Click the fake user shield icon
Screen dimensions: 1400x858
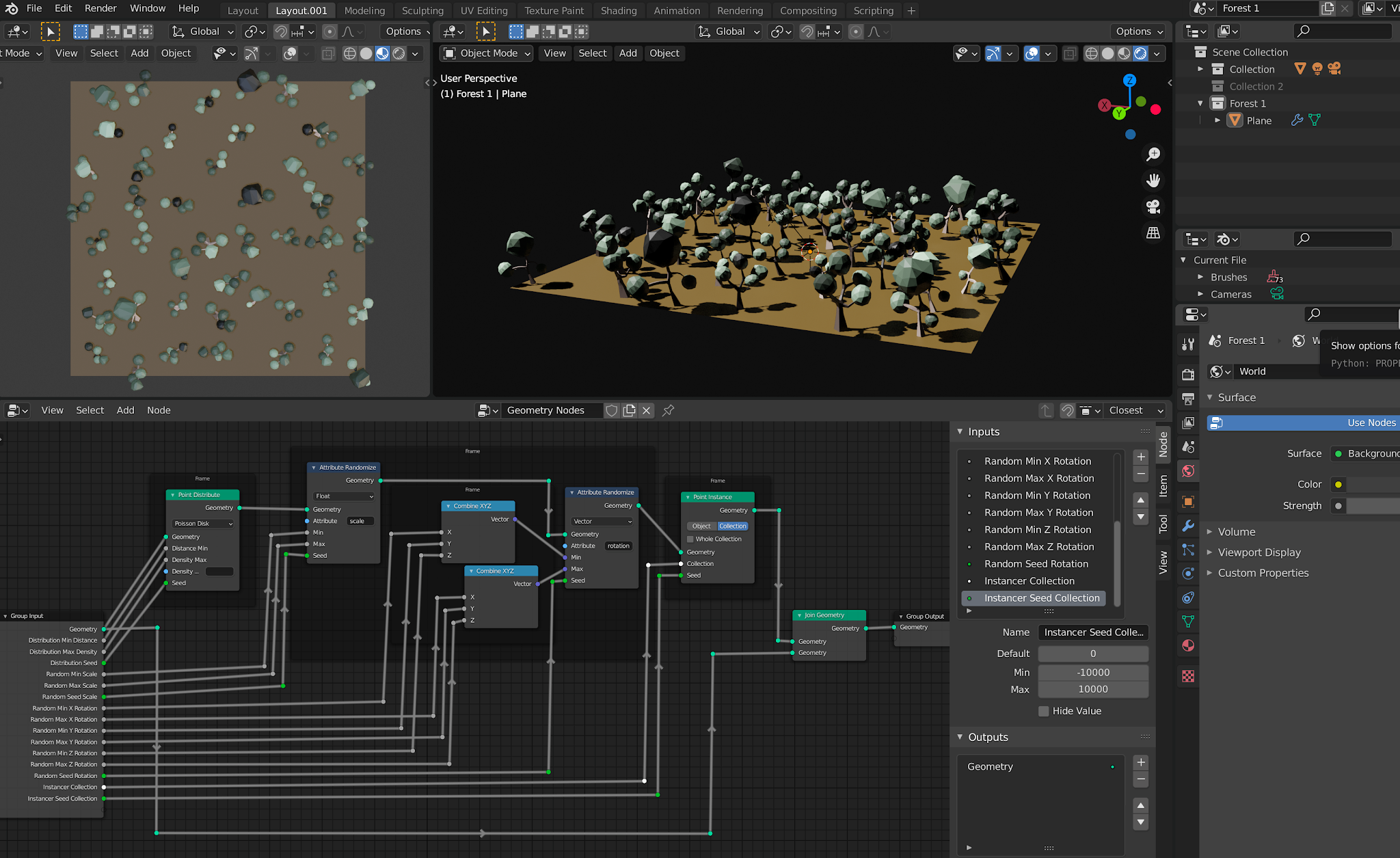(x=612, y=410)
